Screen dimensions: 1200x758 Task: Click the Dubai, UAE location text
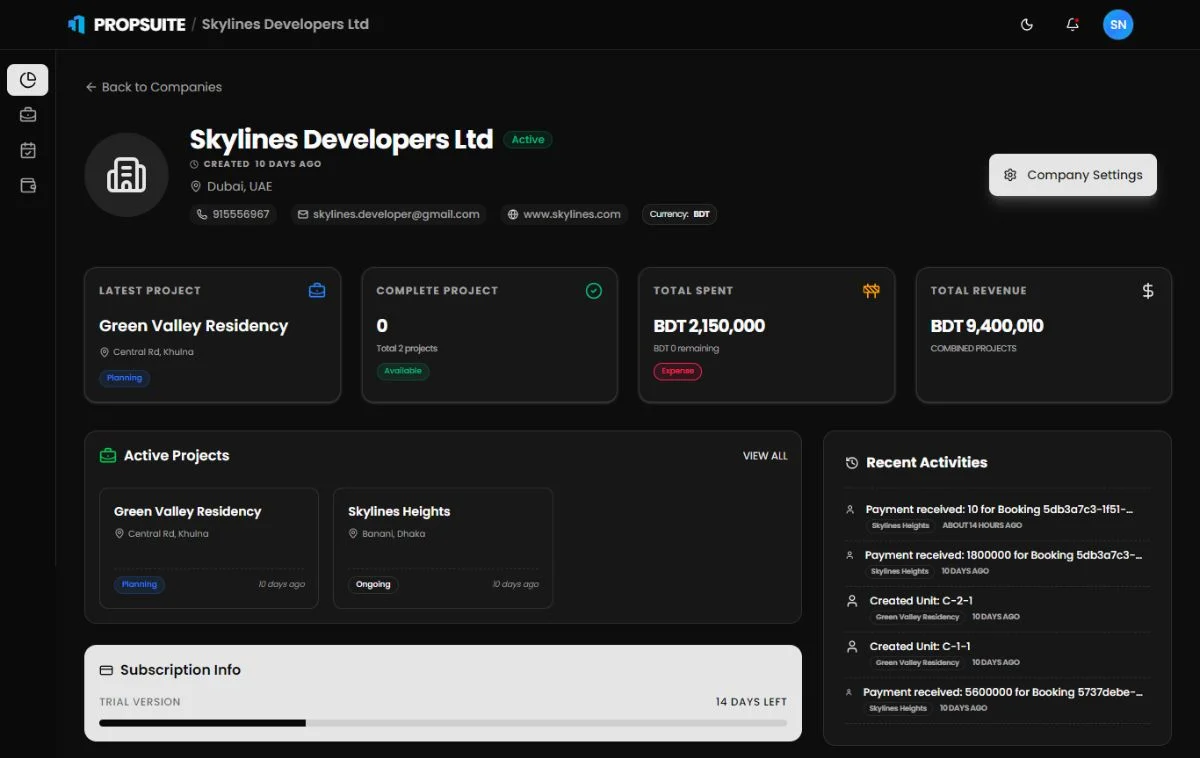(239, 186)
